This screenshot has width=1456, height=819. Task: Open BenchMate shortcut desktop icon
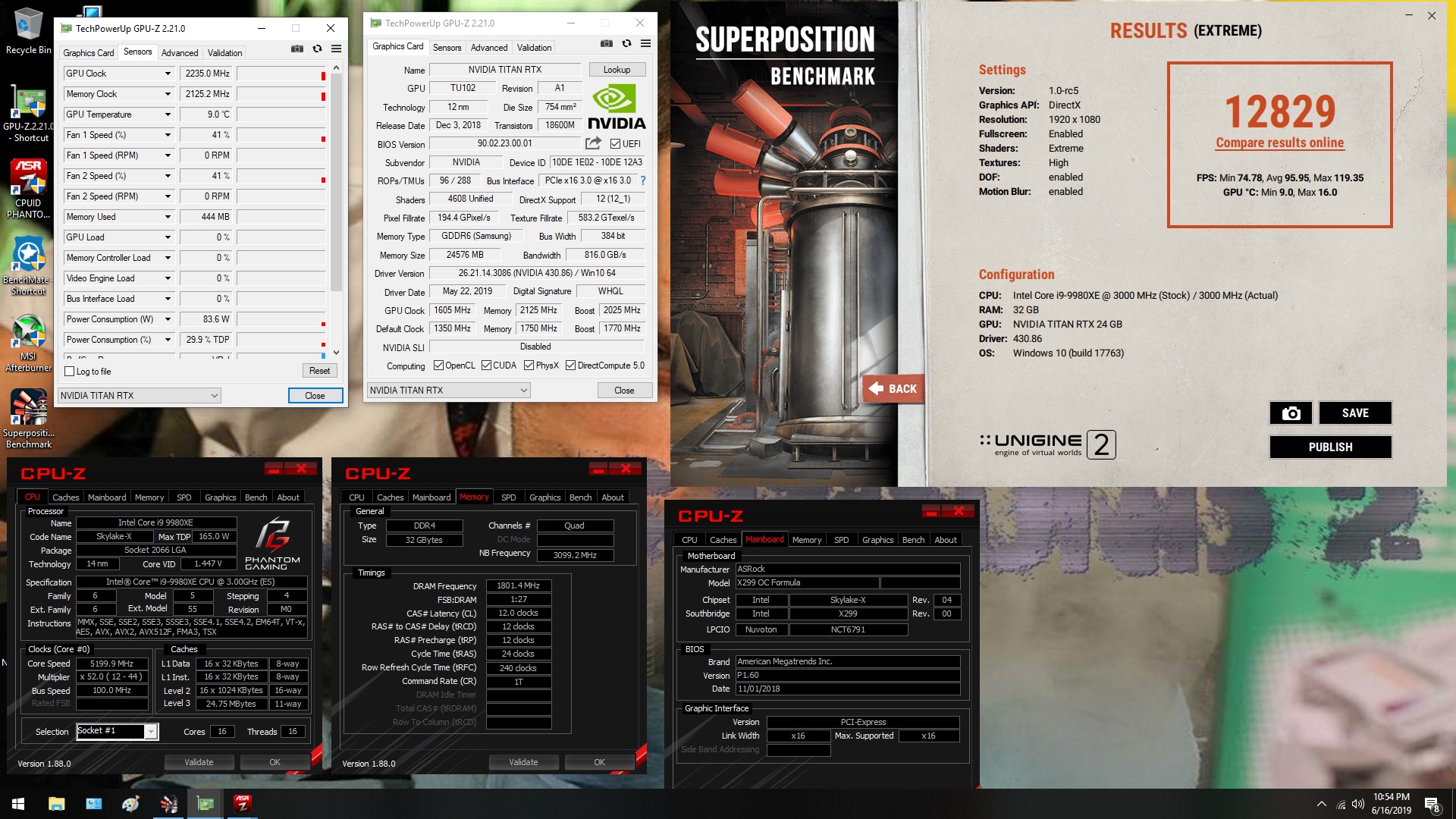point(28,265)
